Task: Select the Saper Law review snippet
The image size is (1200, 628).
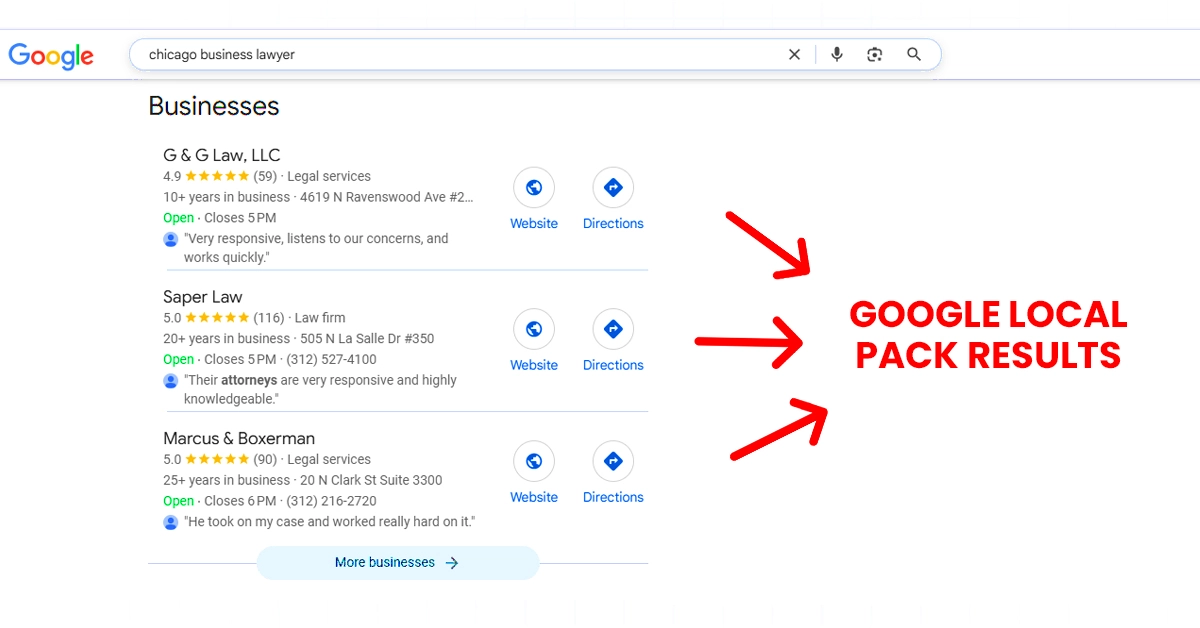Action: 320,389
